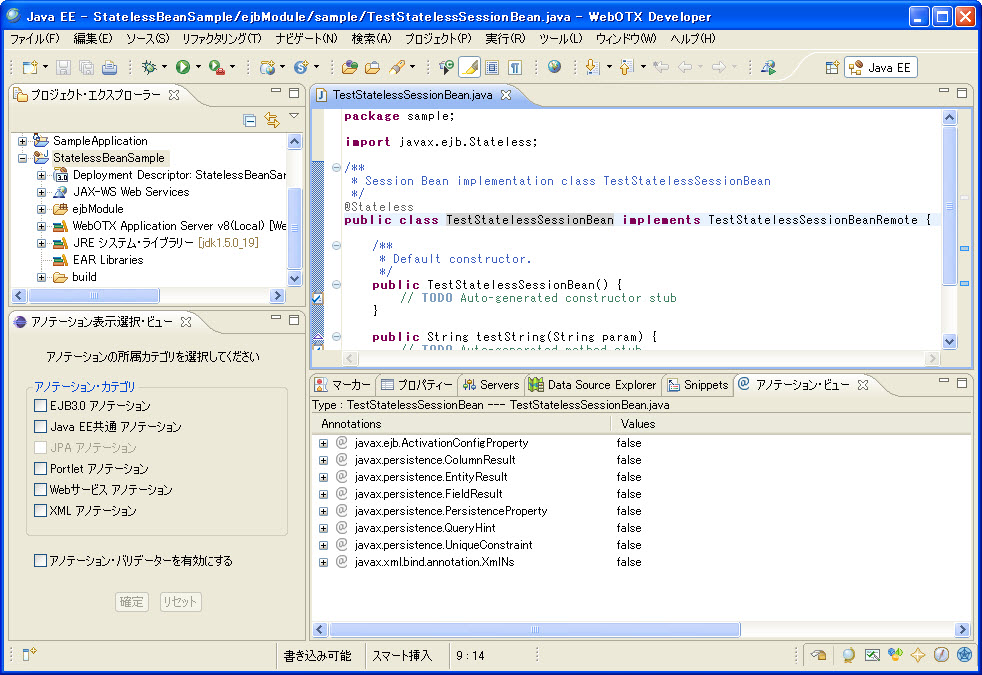Enable the EJB3.0 アノテーション checkbox
The width and height of the screenshot is (982, 675).
(x=41, y=406)
